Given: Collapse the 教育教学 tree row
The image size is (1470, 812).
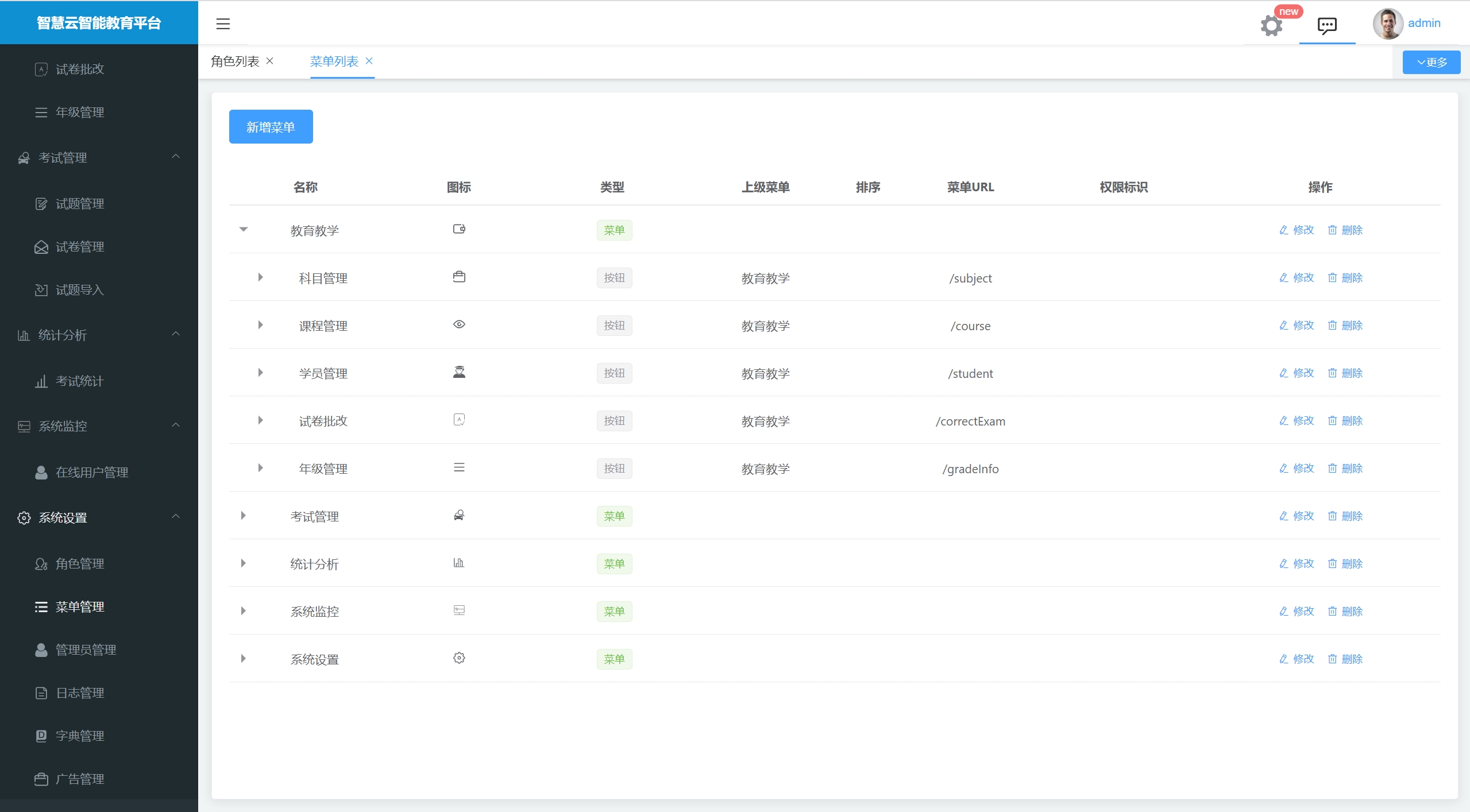Looking at the screenshot, I should point(244,230).
